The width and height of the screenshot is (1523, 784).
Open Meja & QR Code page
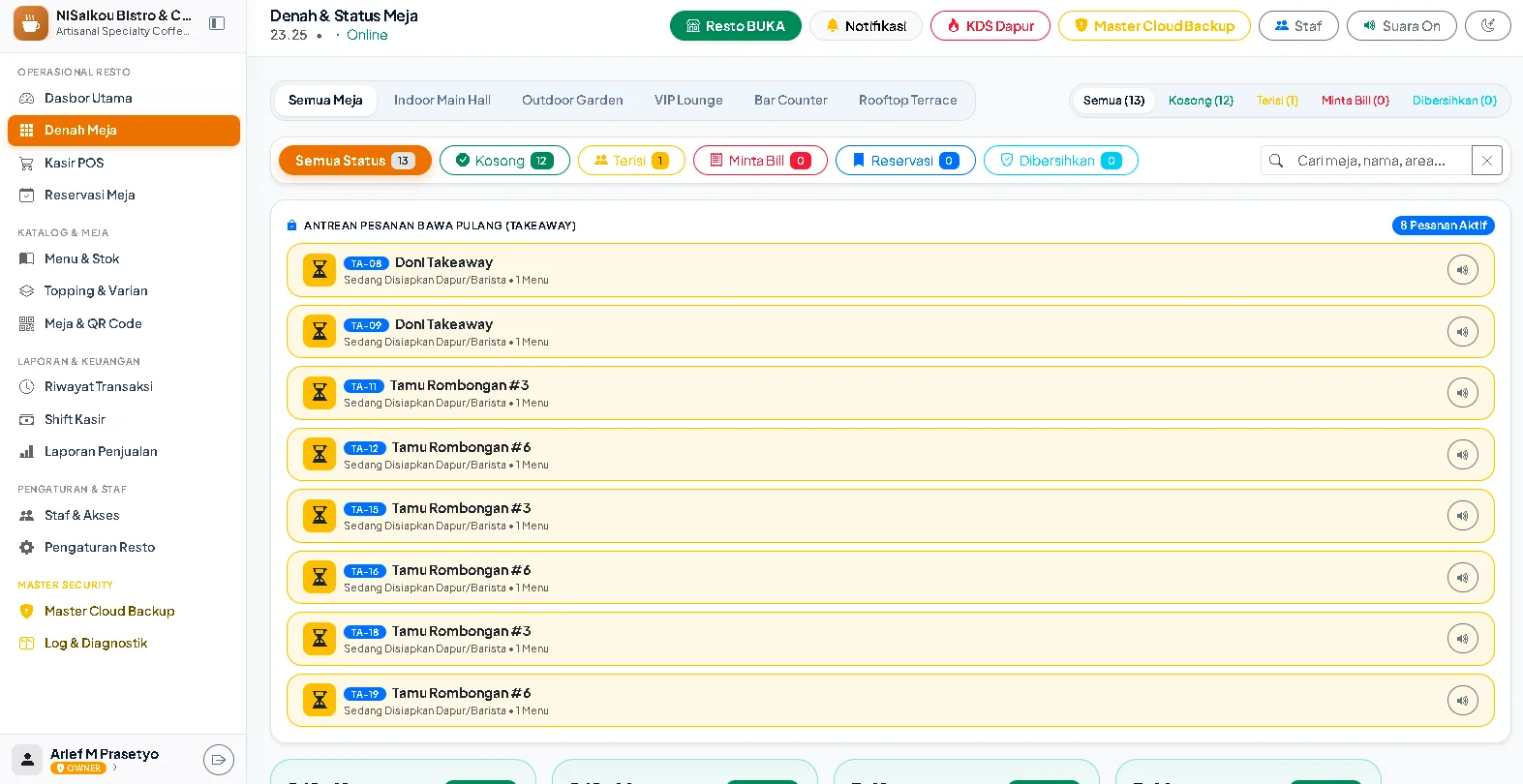124,323
